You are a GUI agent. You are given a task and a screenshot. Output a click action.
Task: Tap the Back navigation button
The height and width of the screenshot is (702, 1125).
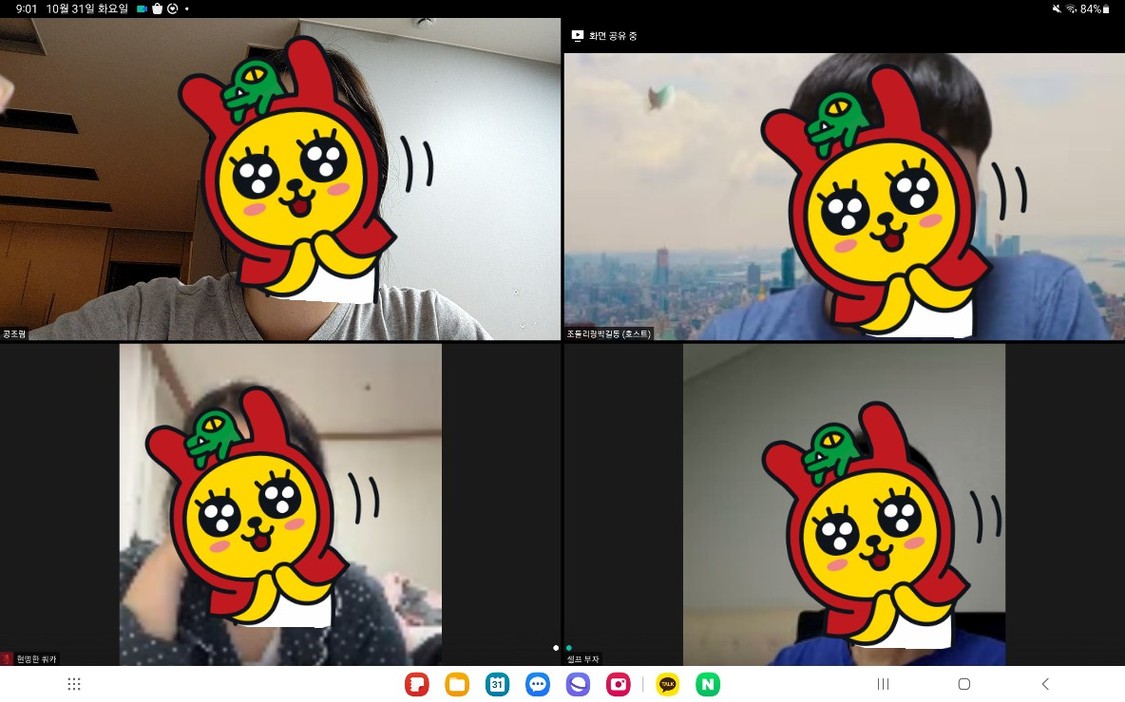click(x=1045, y=684)
